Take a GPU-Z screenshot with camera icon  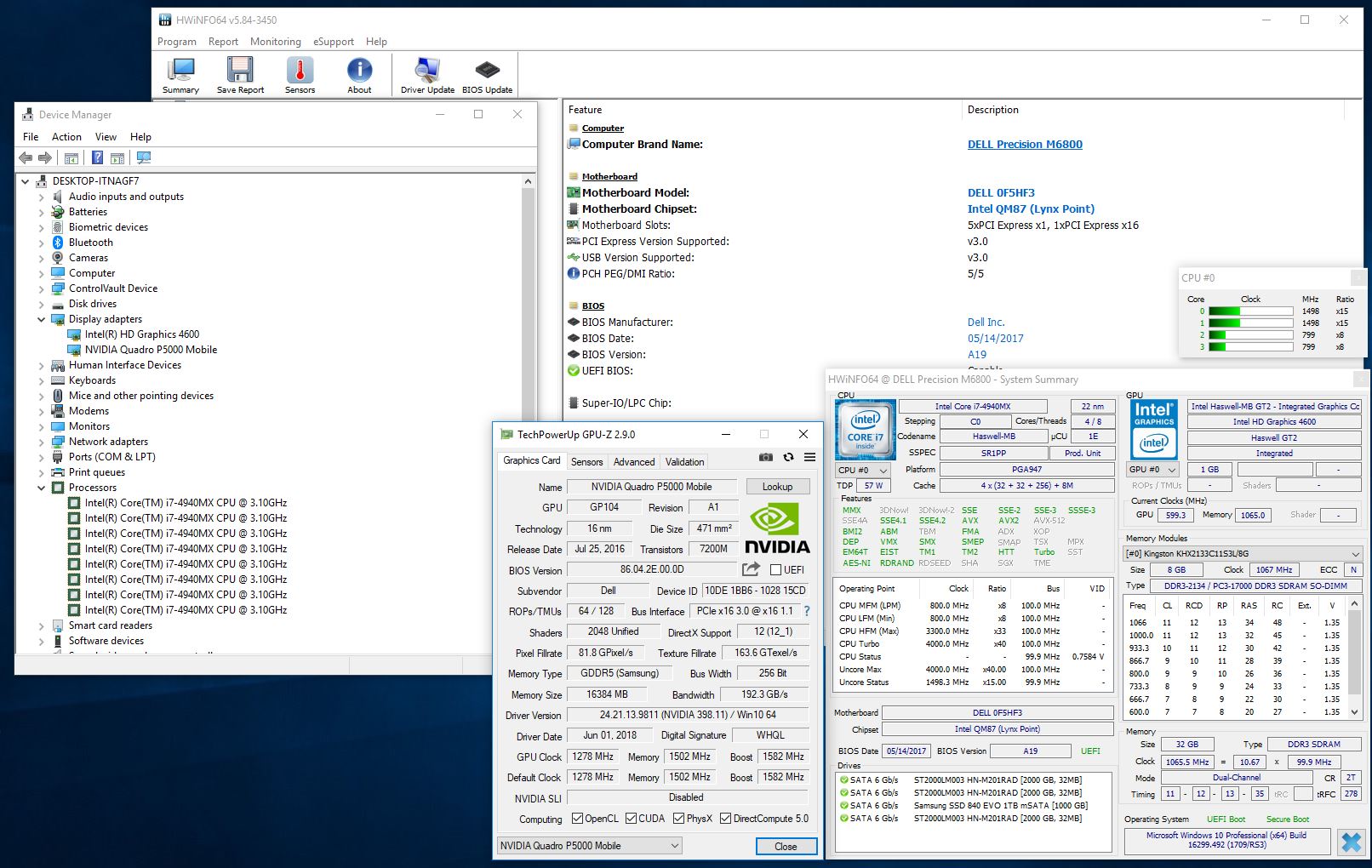766,457
